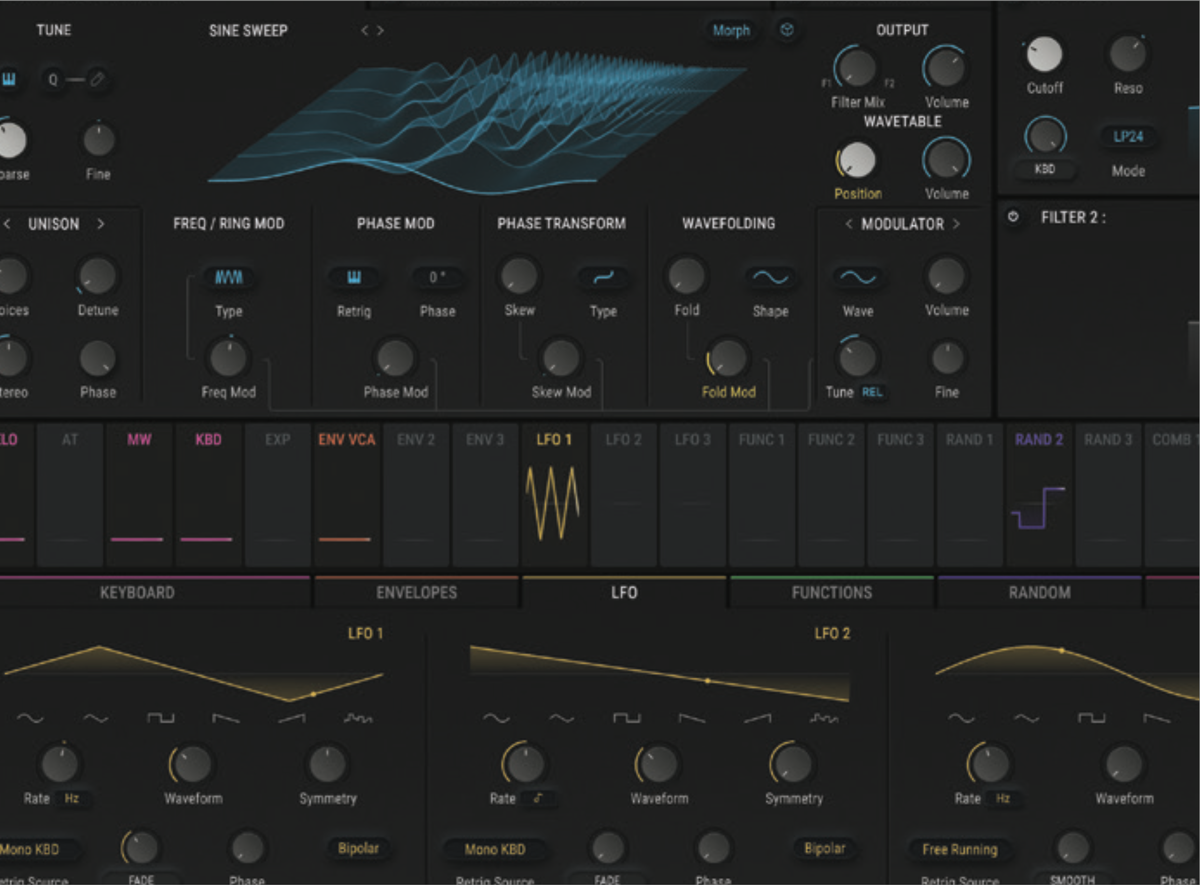Click the keyboard Retrig icon in Phase Mod
This screenshot has width=1200, height=885.
[353, 279]
